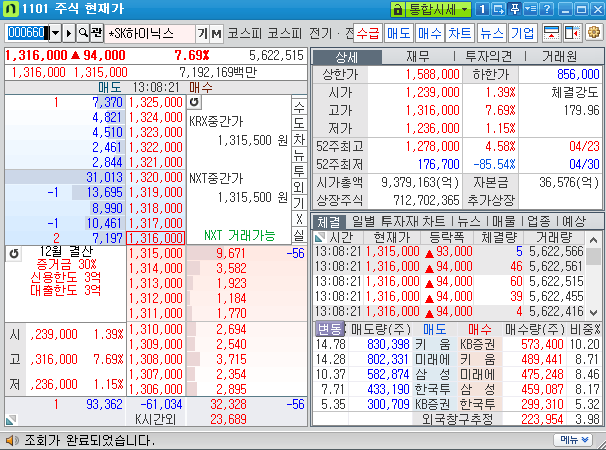The height and width of the screenshot is (450, 606).
Task: Click the '1' window group icon
Action: click(482, 9)
